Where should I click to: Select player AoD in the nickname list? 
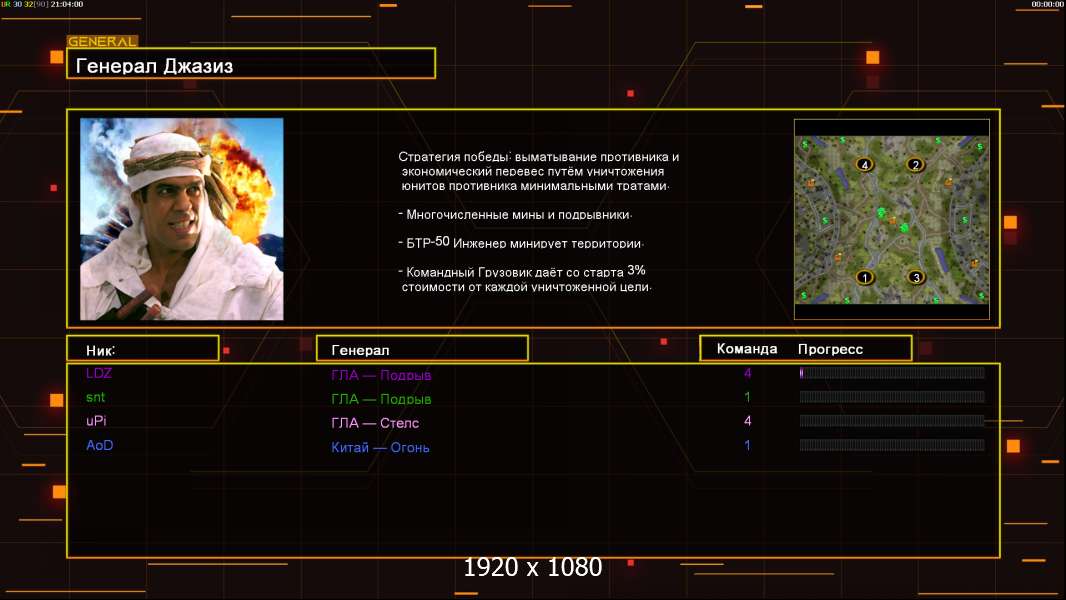tap(99, 445)
